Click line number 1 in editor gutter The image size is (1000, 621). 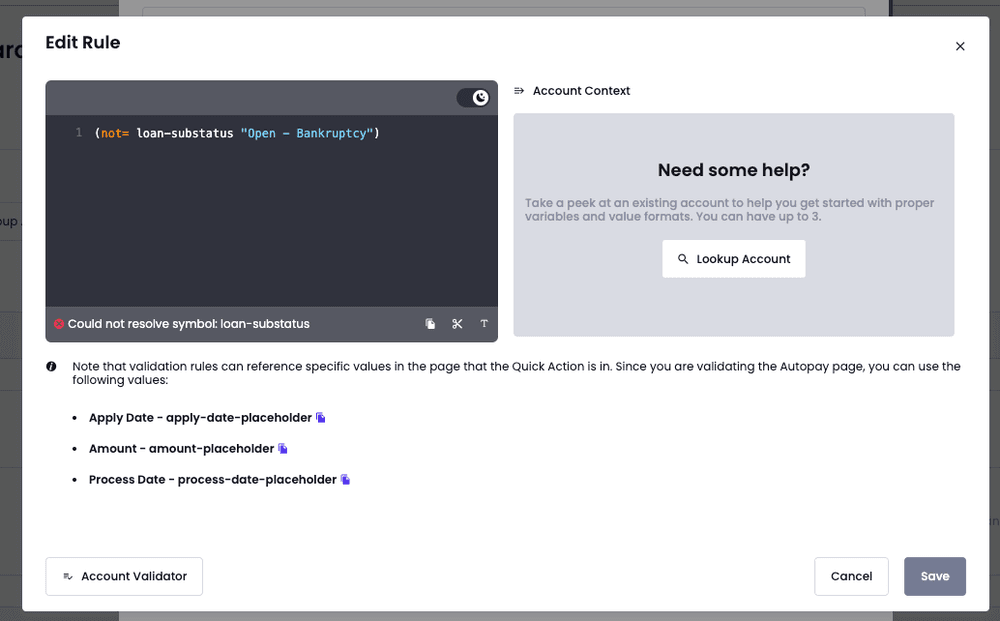point(79,133)
